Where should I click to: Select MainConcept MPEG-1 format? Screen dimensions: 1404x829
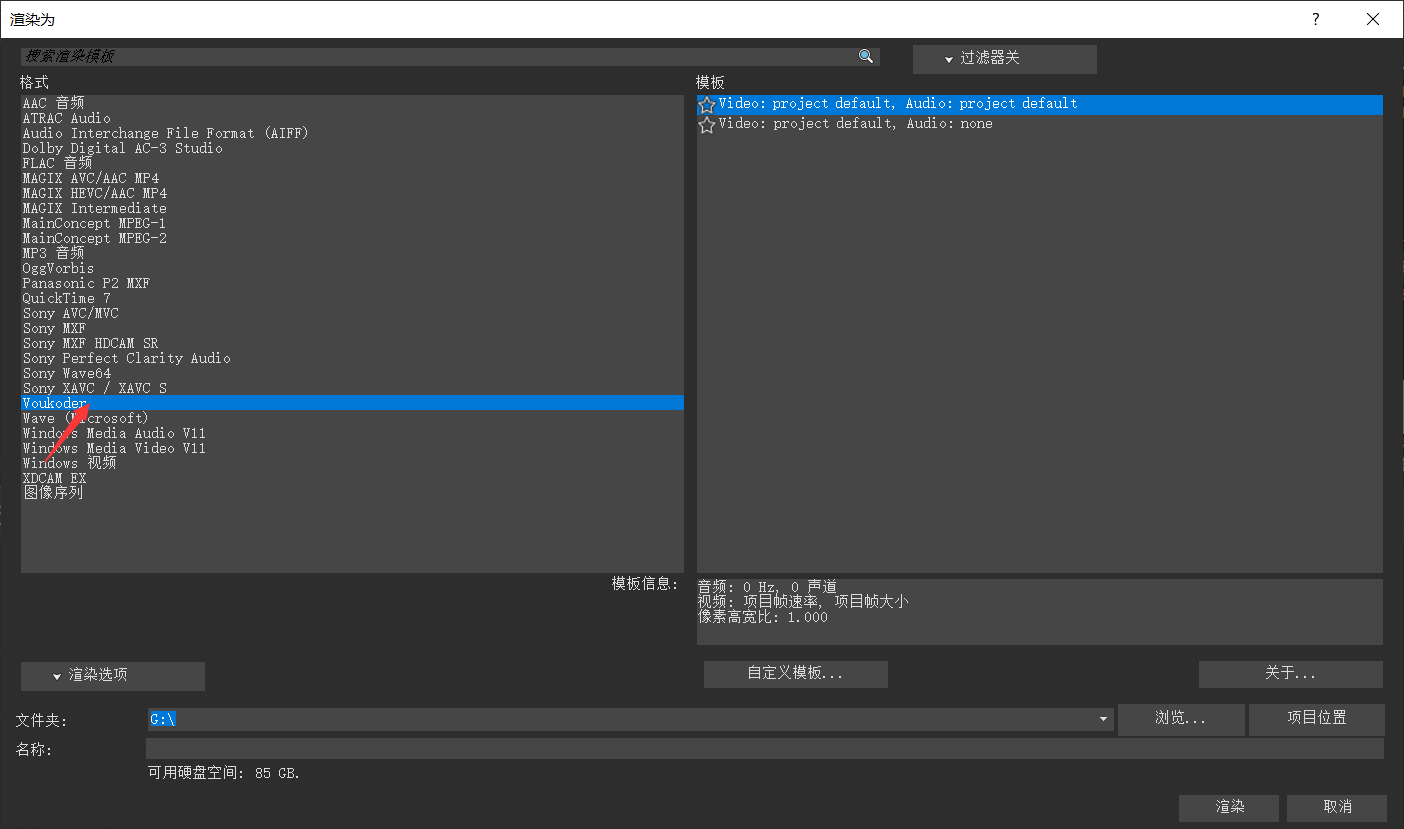tap(352, 223)
